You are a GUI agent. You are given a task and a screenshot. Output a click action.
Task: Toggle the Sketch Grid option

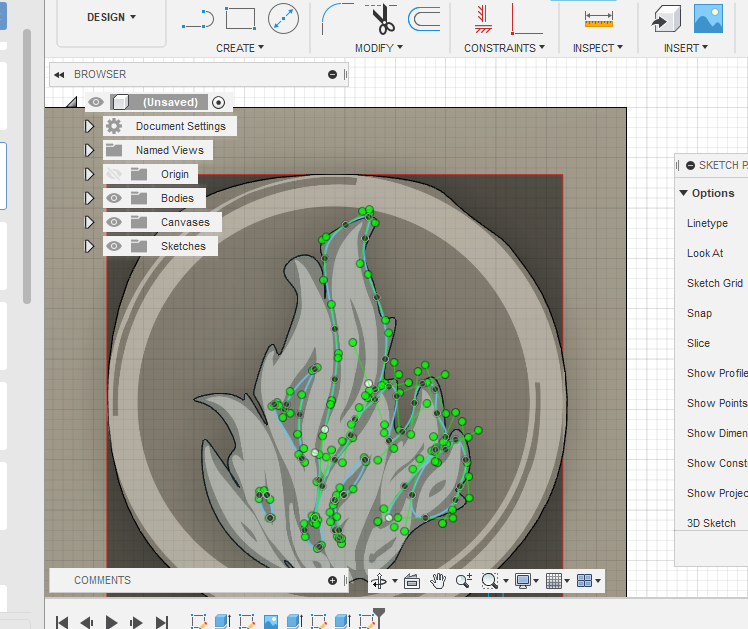click(x=715, y=283)
